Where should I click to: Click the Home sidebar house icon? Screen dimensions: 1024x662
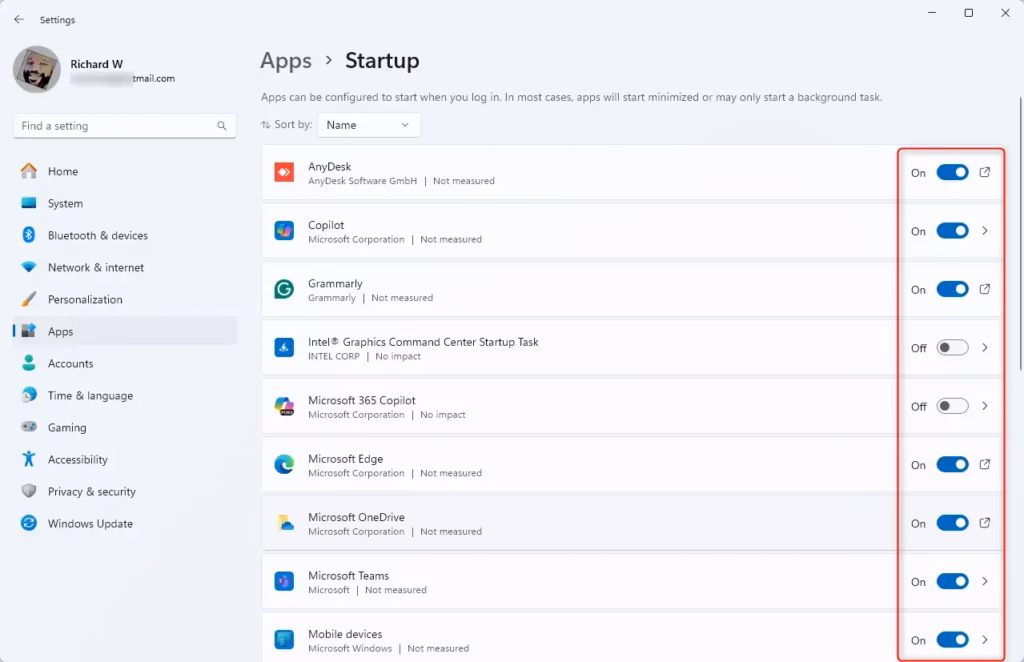[29, 171]
